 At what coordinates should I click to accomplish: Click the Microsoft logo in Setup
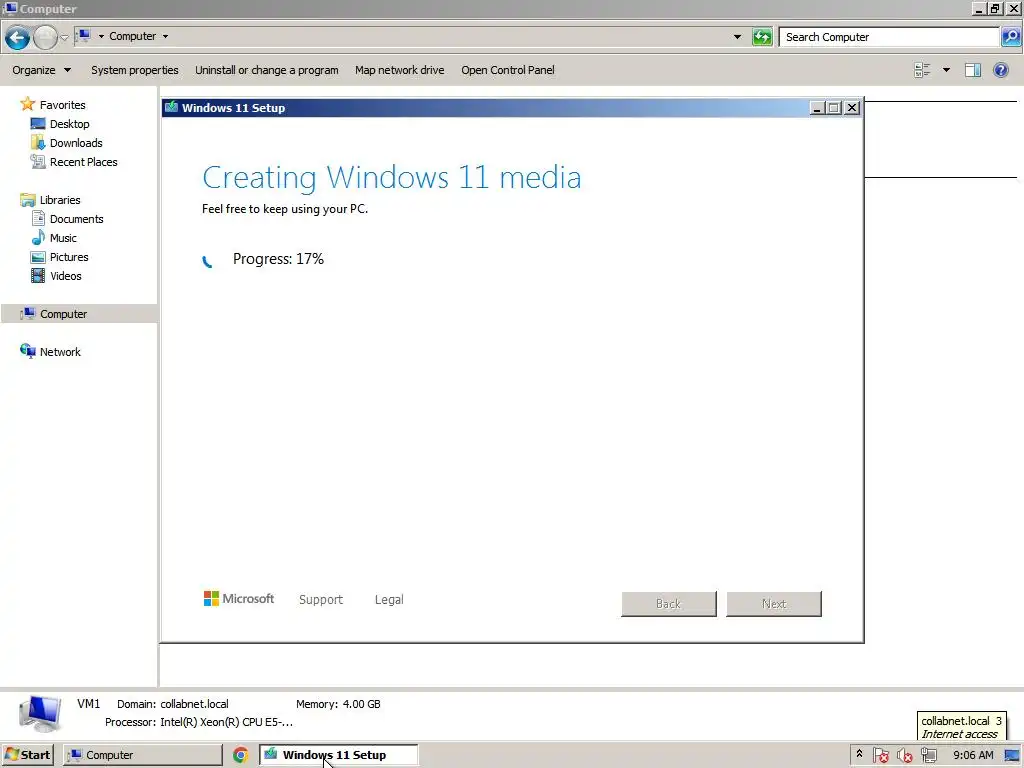pos(239,599)
